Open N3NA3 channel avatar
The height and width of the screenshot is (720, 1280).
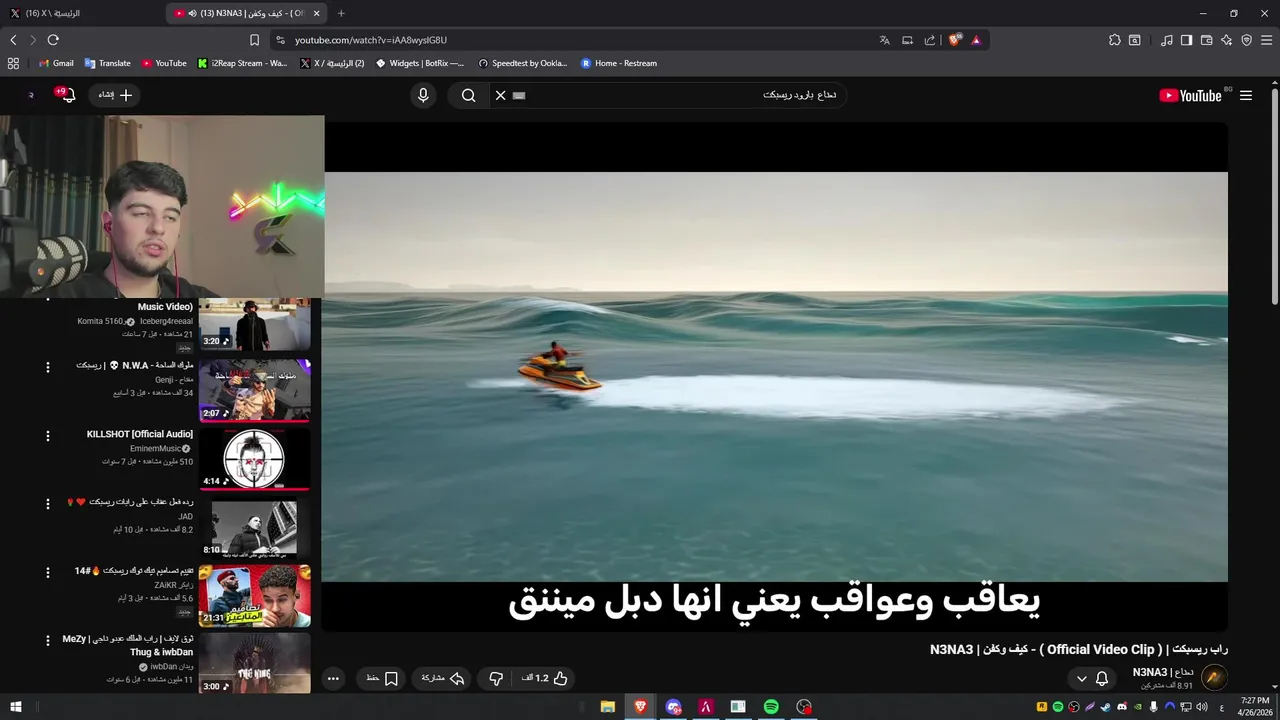point(1214,677)
